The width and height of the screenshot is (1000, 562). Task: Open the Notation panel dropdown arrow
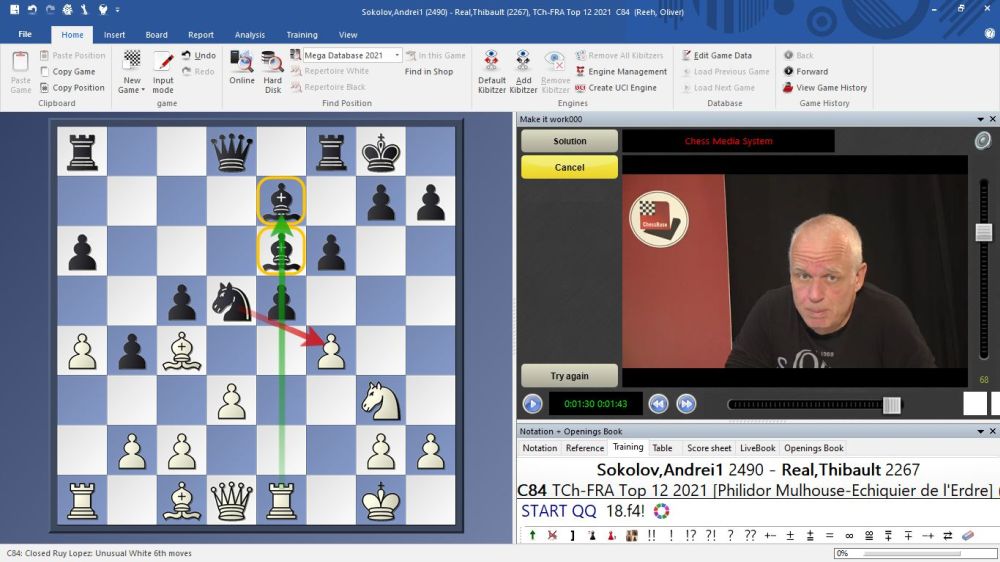click(979, 431)
